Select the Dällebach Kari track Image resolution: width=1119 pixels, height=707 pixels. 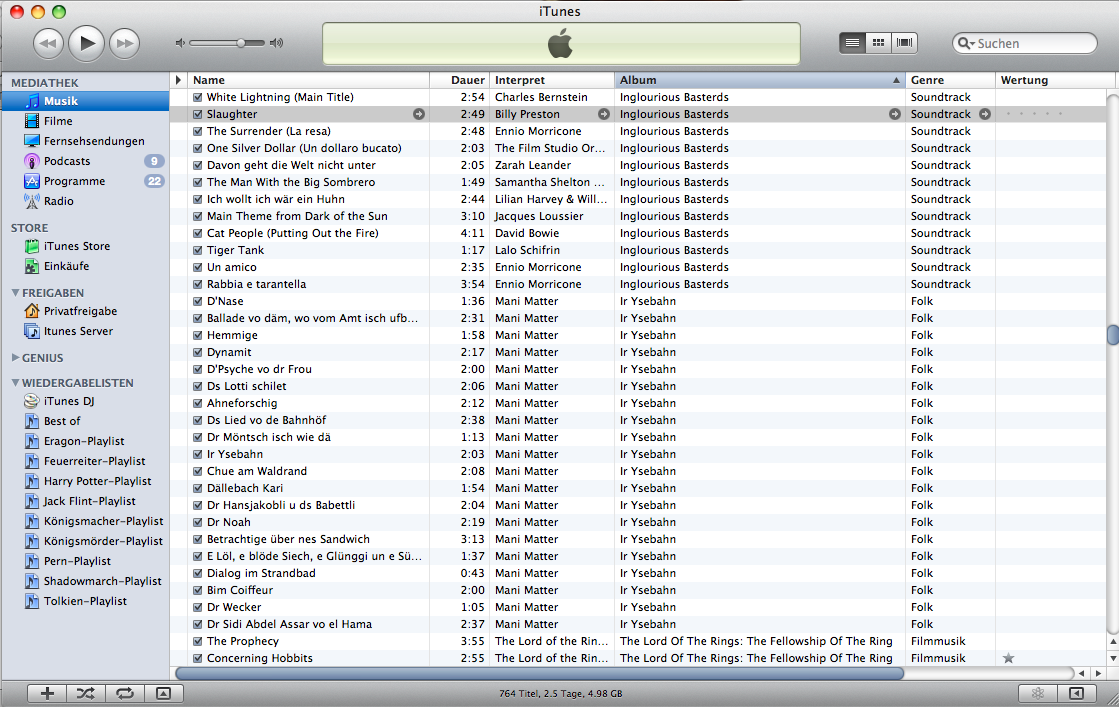click(245, 488)
